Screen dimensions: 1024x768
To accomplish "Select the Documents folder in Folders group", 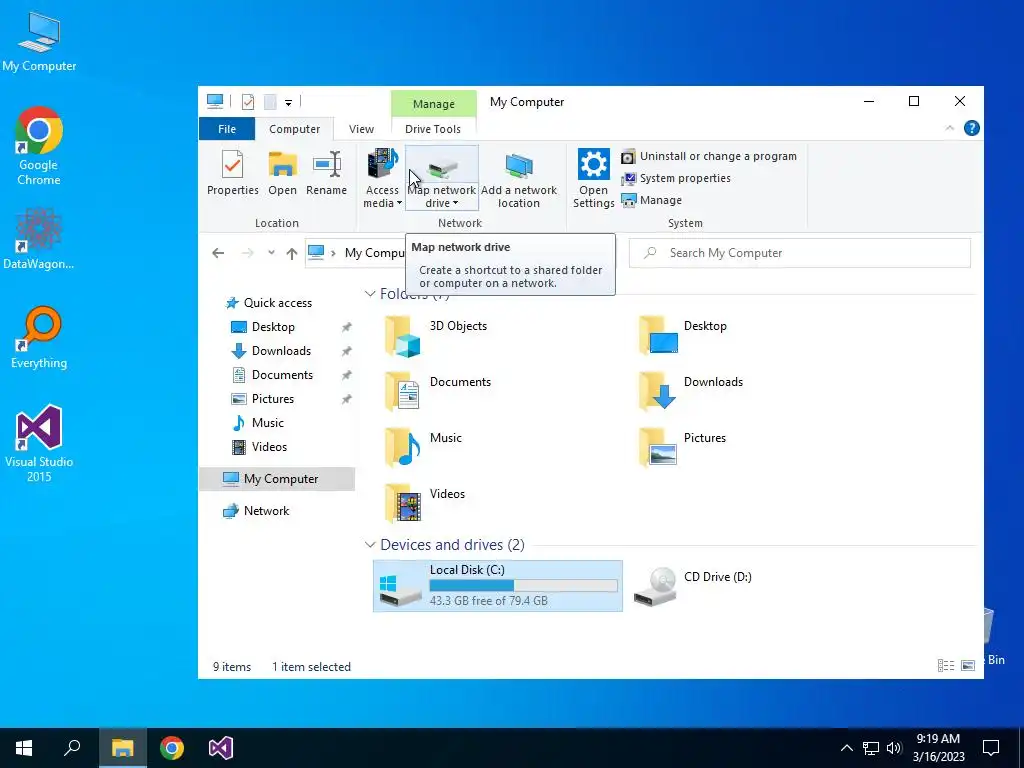I will point(438,392).
